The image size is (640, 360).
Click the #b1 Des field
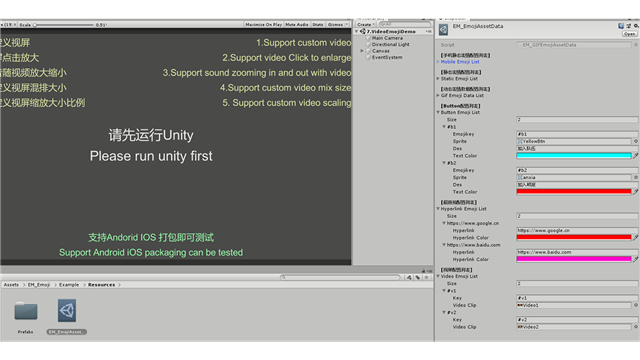pyautogui.click(x=577, y=149)
